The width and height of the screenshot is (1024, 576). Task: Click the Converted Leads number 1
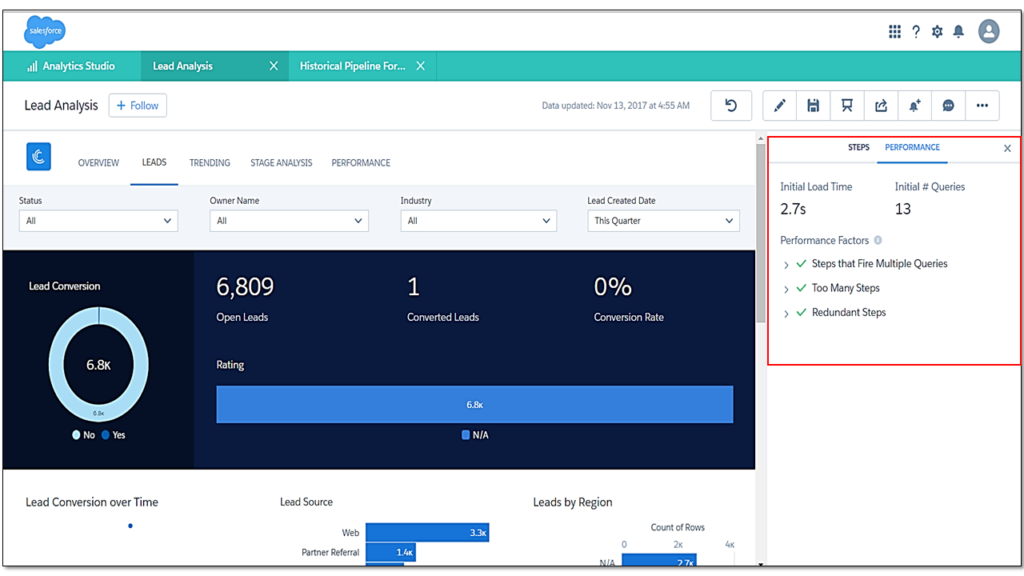click(413, 287)
